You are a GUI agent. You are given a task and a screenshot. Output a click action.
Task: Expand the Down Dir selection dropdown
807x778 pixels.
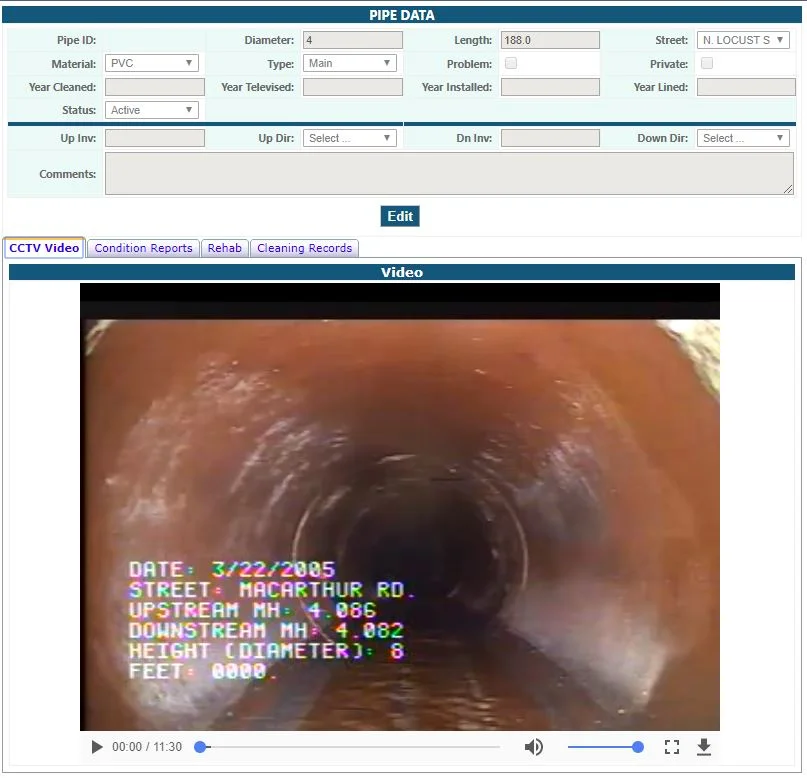(742, 137)
